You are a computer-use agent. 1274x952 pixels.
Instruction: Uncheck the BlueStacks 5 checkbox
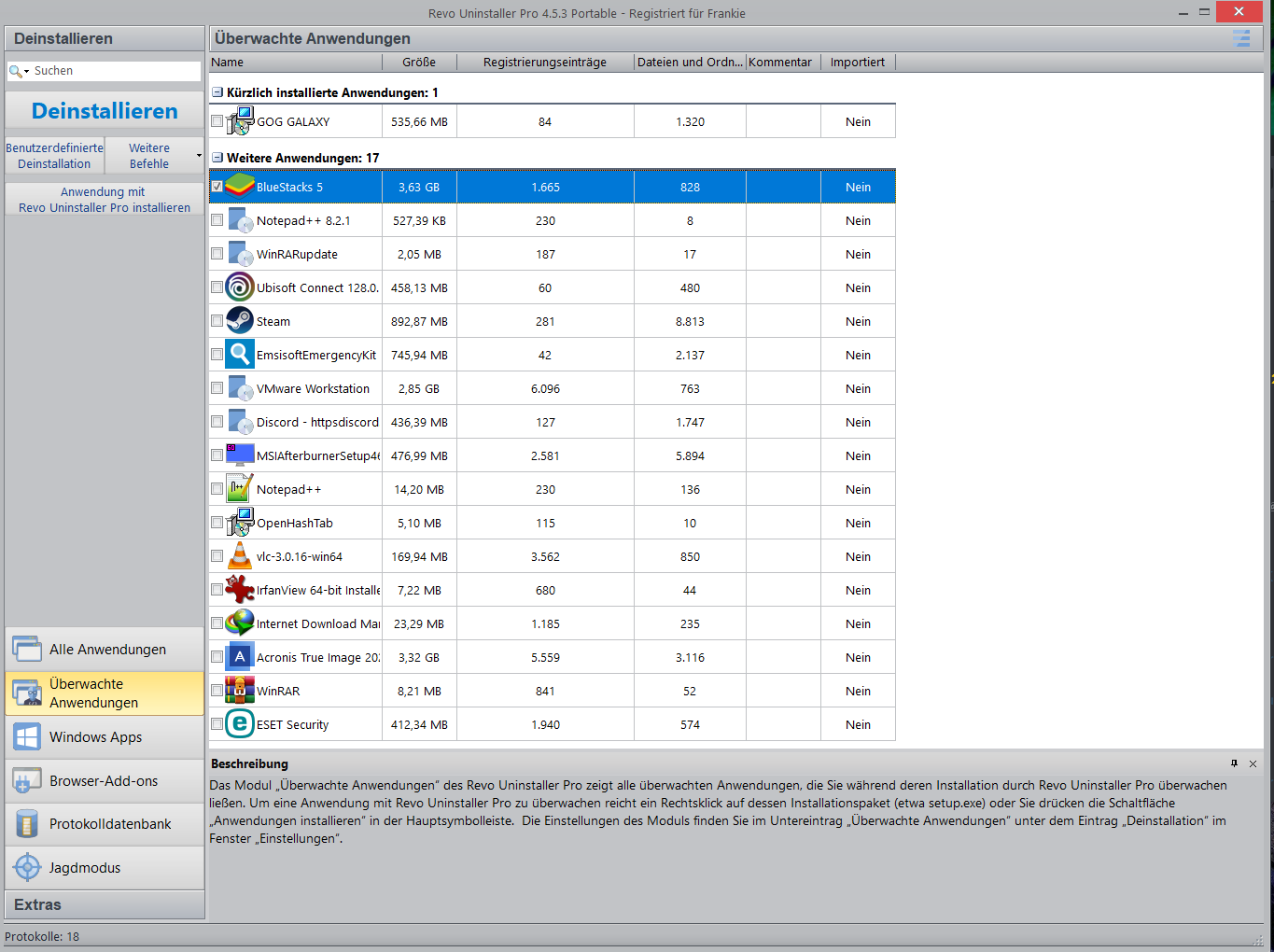click(x=217, y=187)
